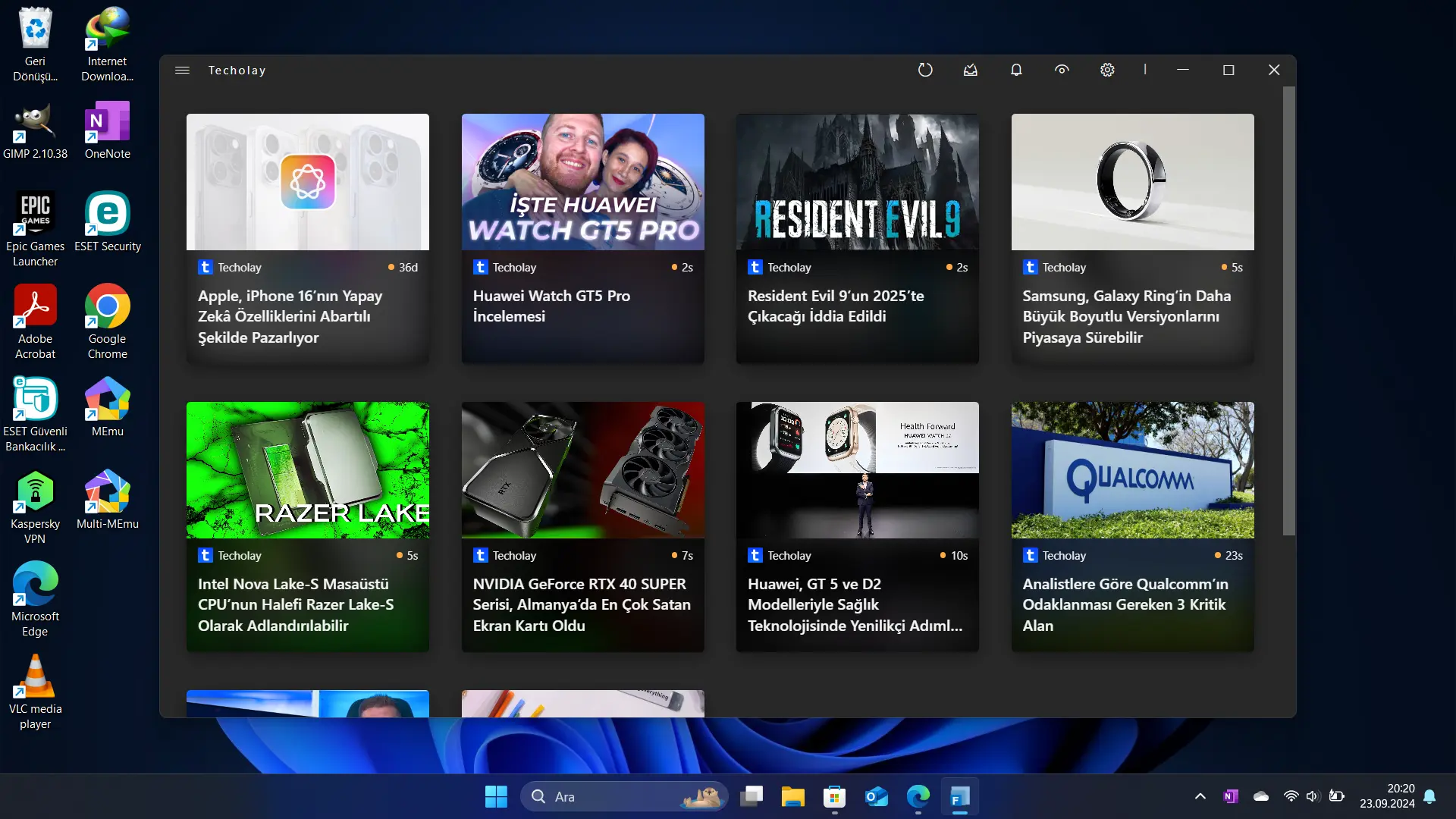This screenshot has width=1456, height=819.
Task: Read 'Samsung, Galaxy Ring'in Daha Büyük' headline
Action: [1127, 317]
